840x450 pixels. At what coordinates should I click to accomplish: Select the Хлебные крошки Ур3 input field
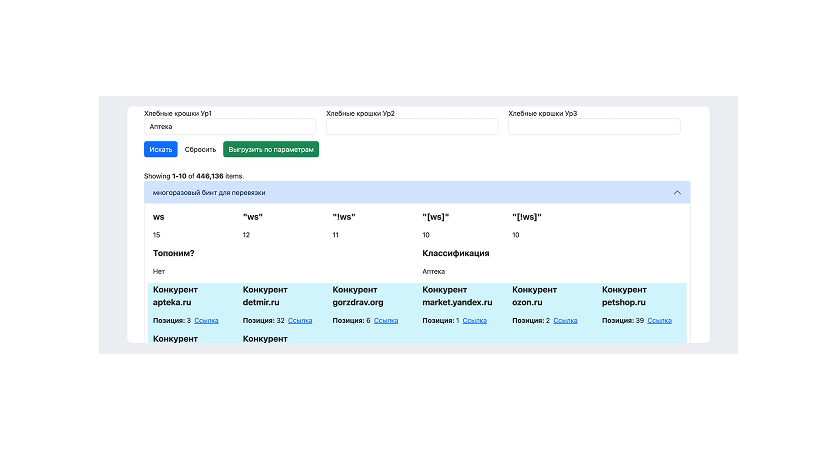pyautogui.click(x=593, y=127)
